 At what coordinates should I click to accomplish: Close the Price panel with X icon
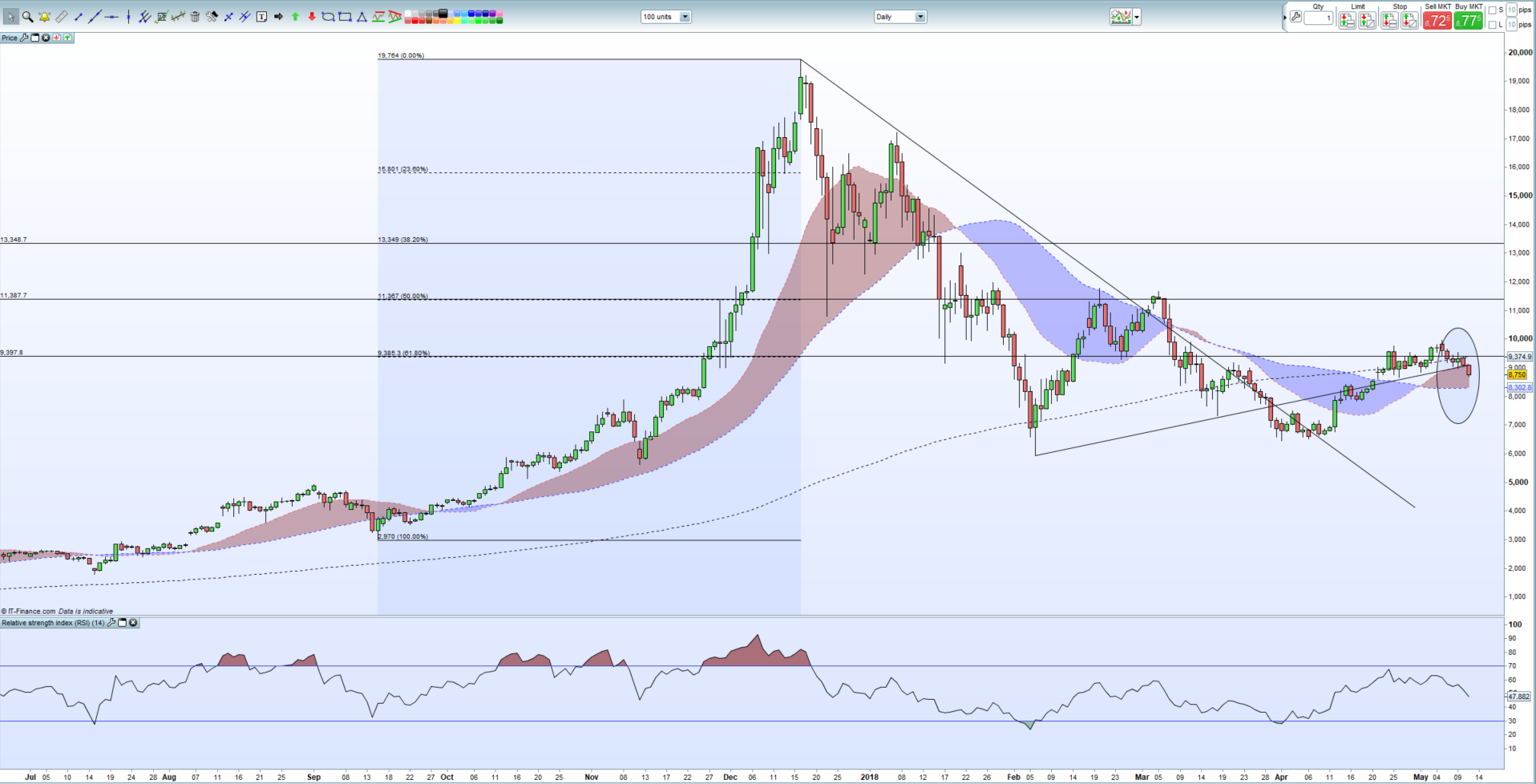click(46, 38)
